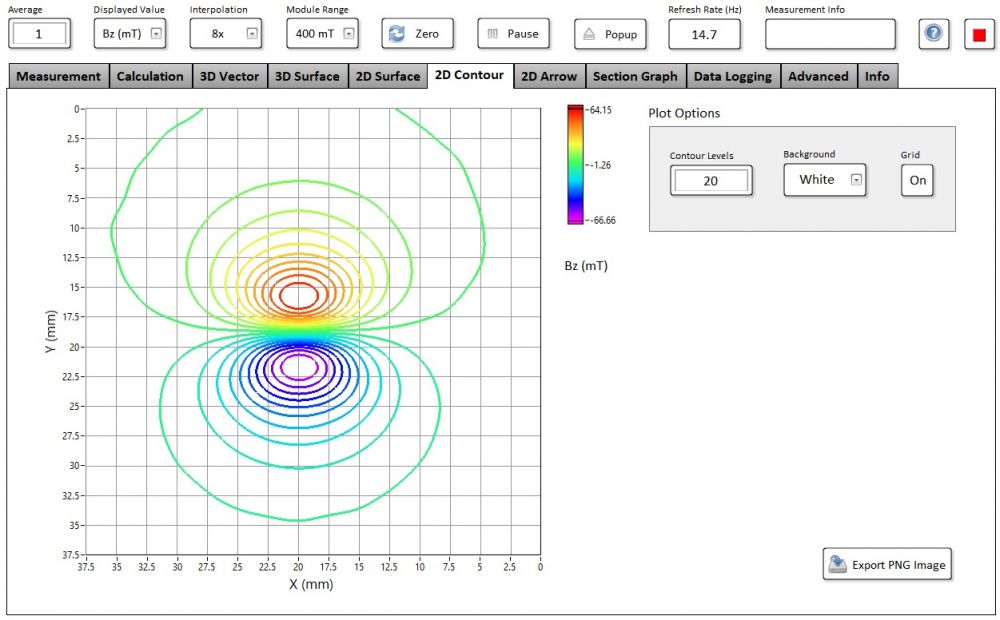
Task: Open the Background White dropdown
Action: 857,180
